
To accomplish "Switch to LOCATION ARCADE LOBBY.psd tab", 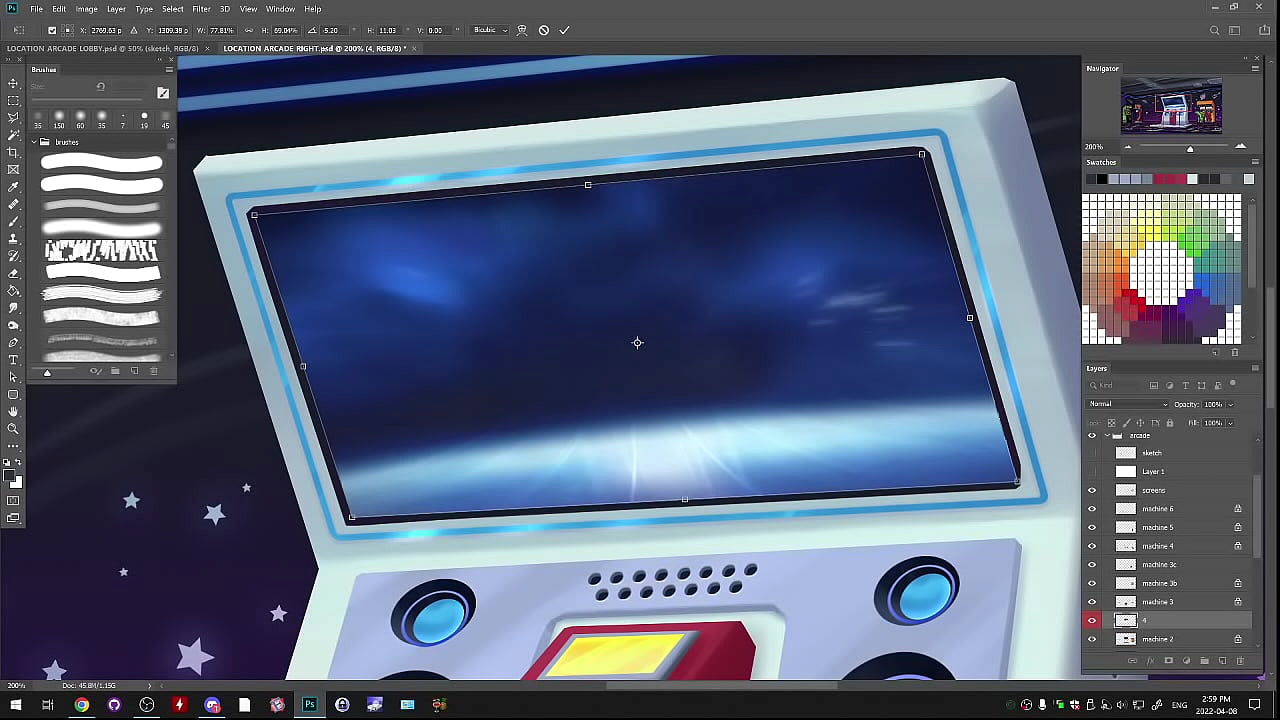I will 102,48.
